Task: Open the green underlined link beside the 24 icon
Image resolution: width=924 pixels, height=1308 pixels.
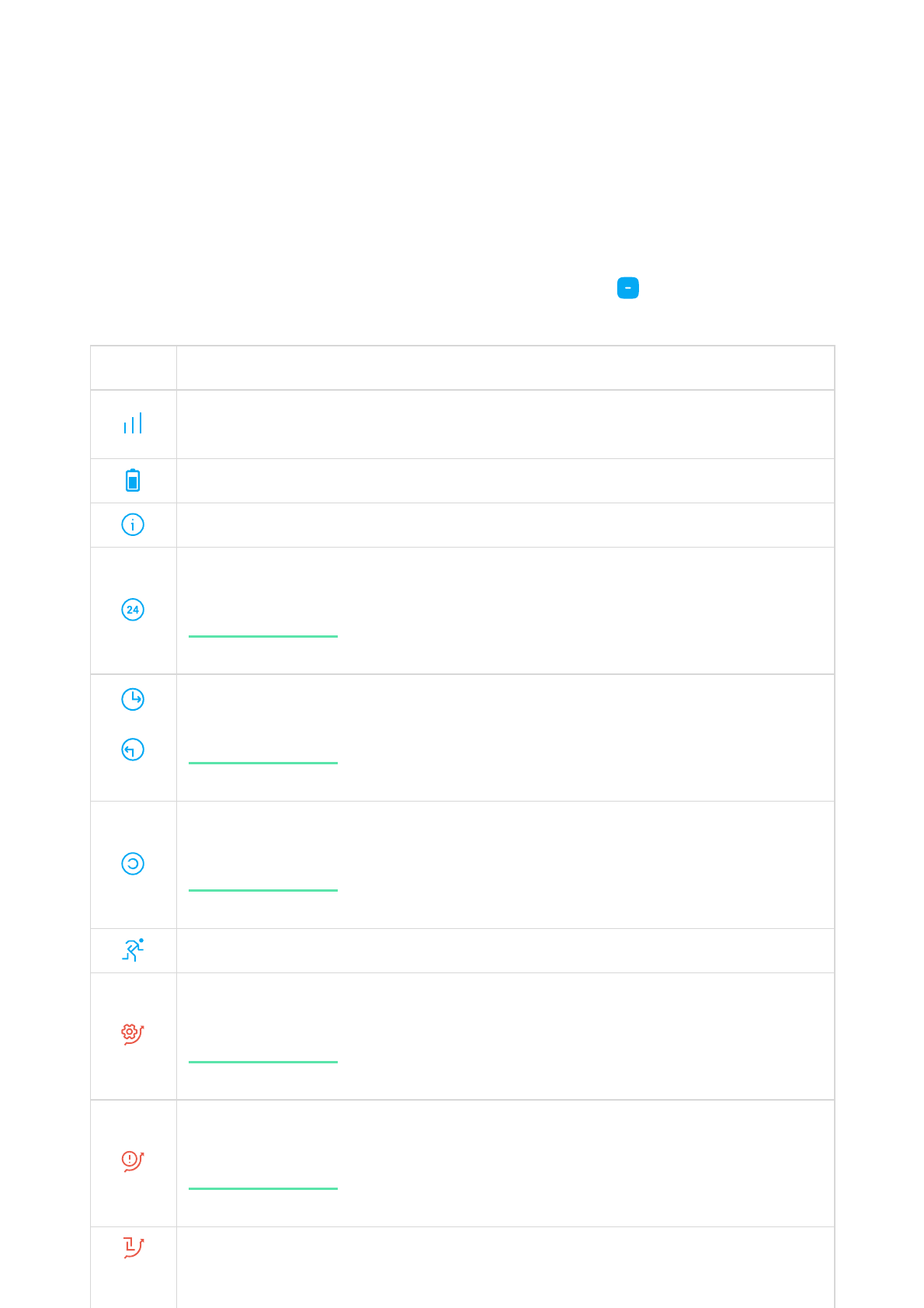Action: [263, 636]
